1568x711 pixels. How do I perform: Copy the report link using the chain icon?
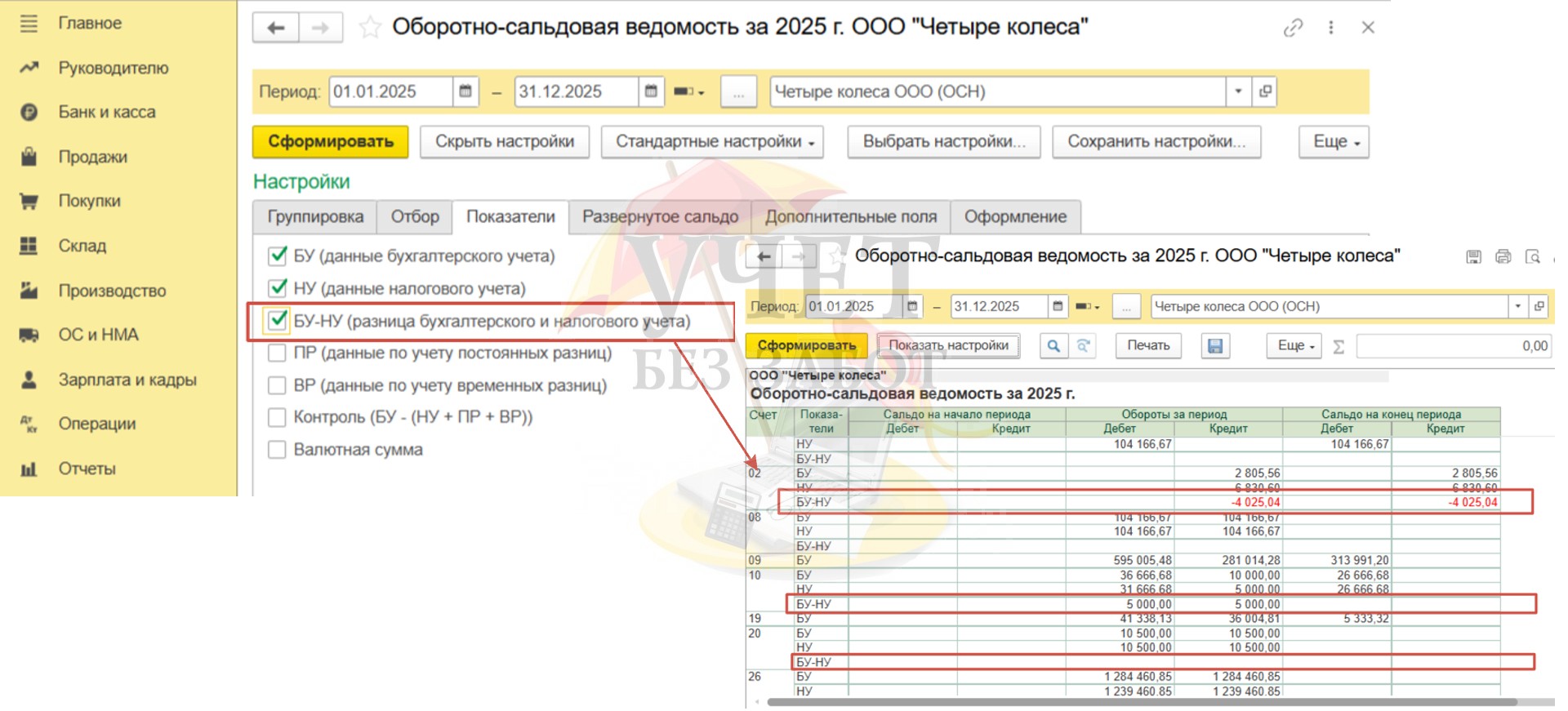coord(1293,28)
